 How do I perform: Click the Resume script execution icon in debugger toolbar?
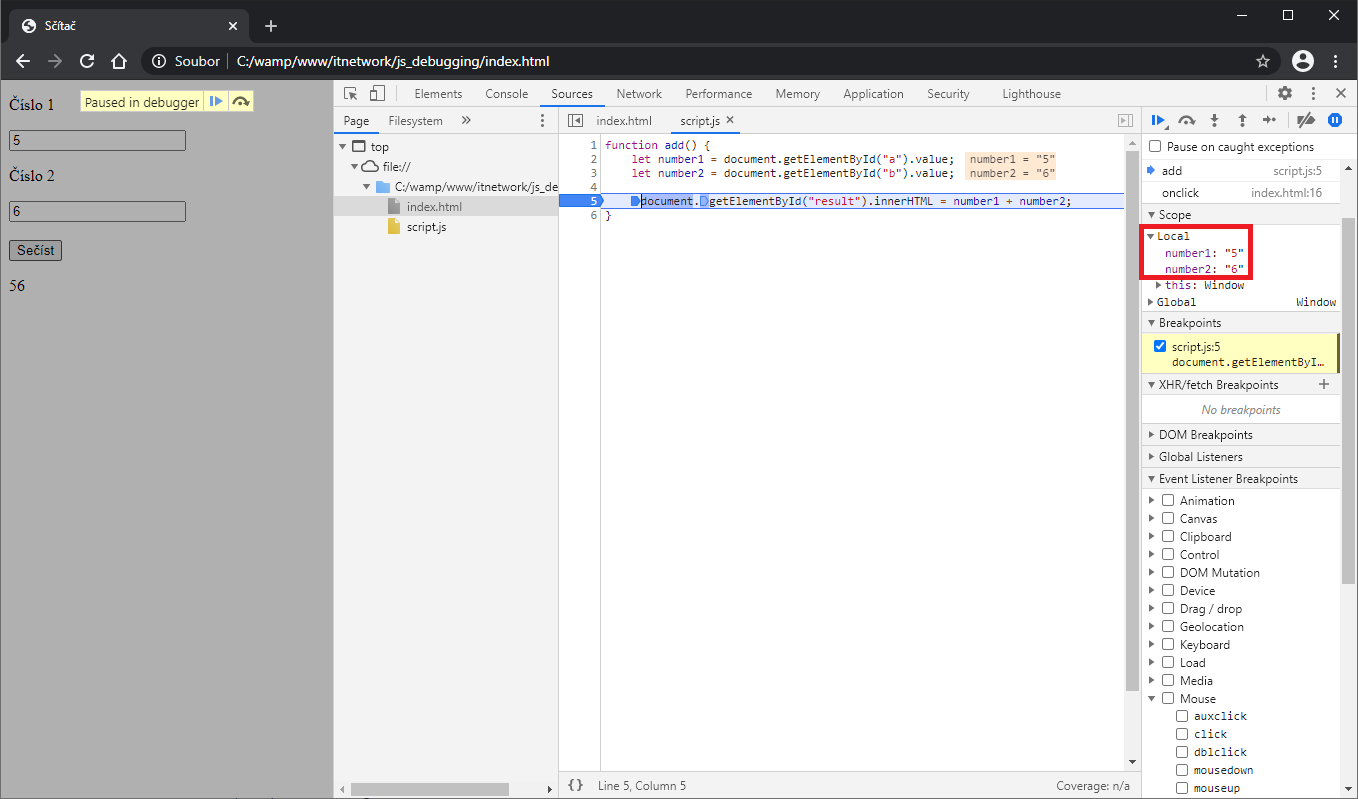click(x=1158, y=120)
